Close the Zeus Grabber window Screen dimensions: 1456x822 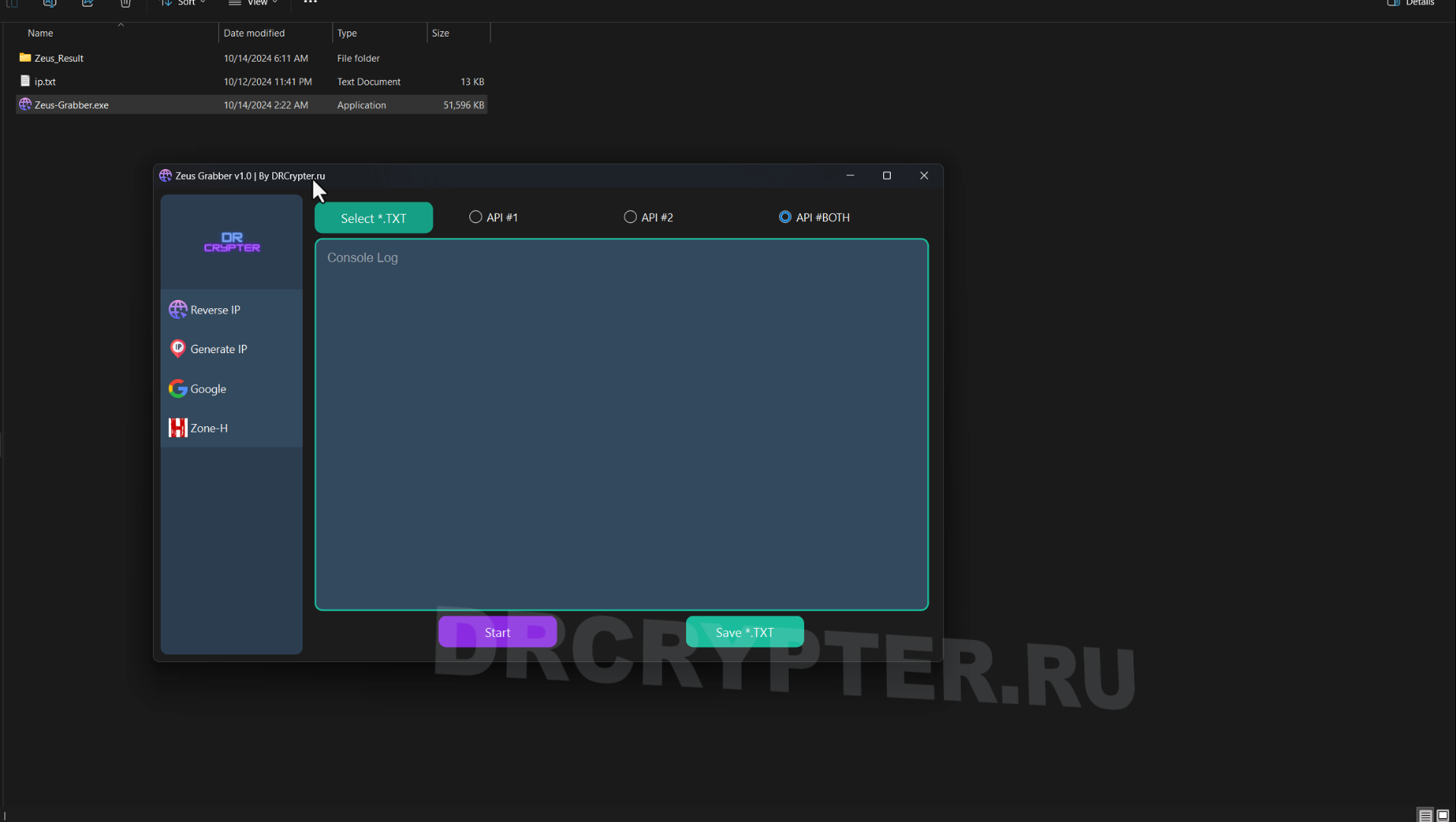[924, 176]
